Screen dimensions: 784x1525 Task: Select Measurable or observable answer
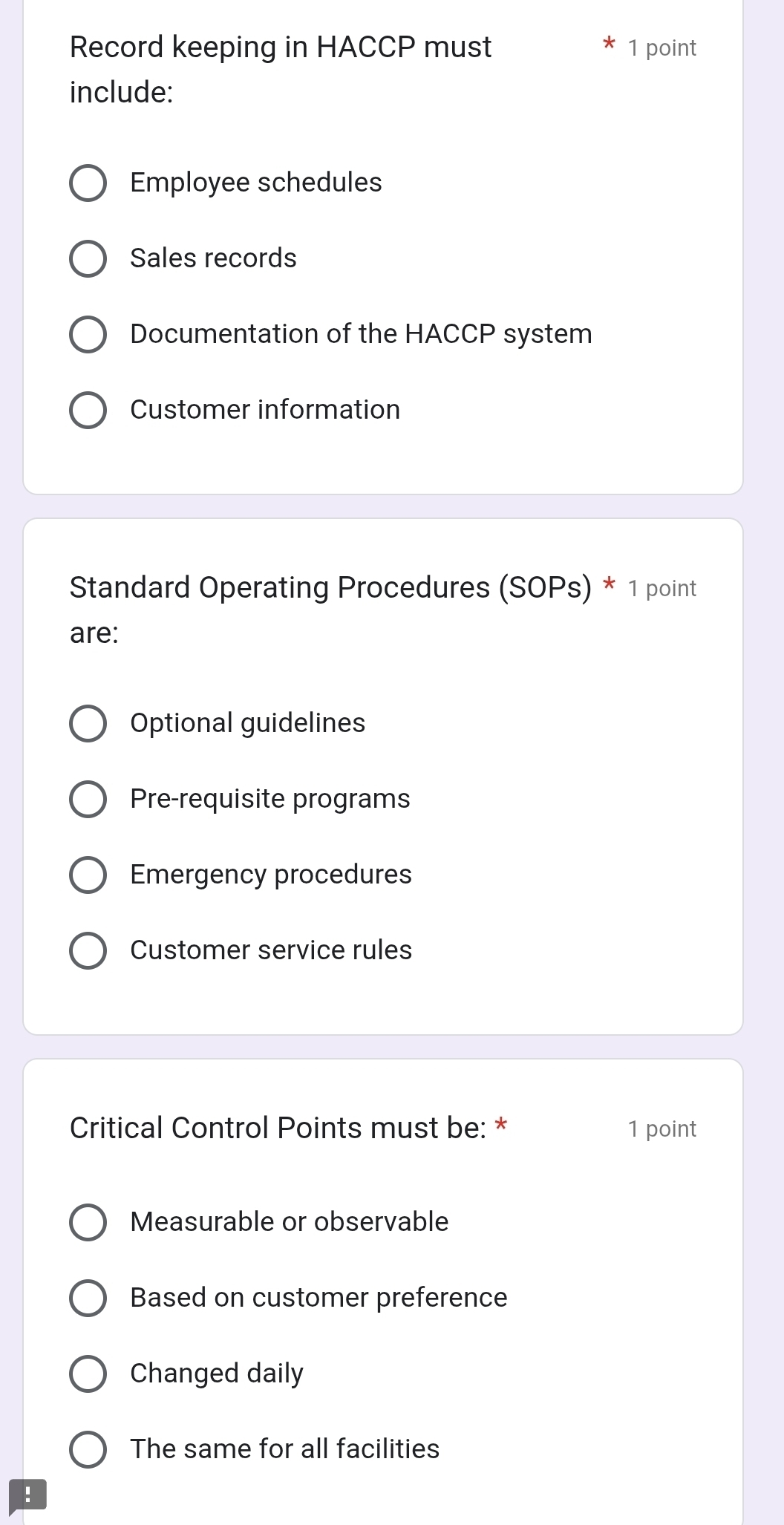(x=88, y=1223)
